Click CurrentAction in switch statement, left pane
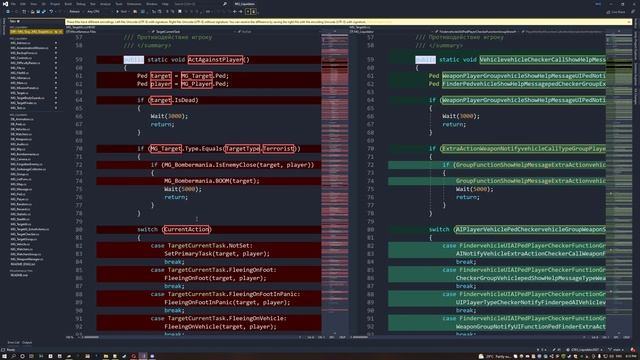This screenshot has height=360, width=640. pyautogui.click(x=186, y=229)
